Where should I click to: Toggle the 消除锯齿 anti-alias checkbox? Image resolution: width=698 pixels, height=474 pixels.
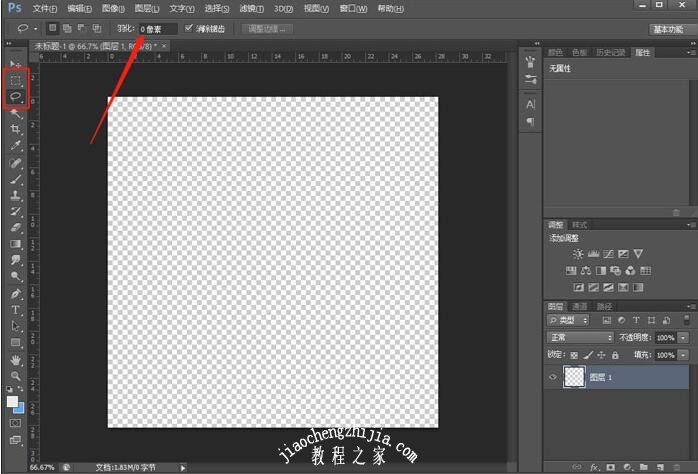pyautogui.click(x=189, y=29)
